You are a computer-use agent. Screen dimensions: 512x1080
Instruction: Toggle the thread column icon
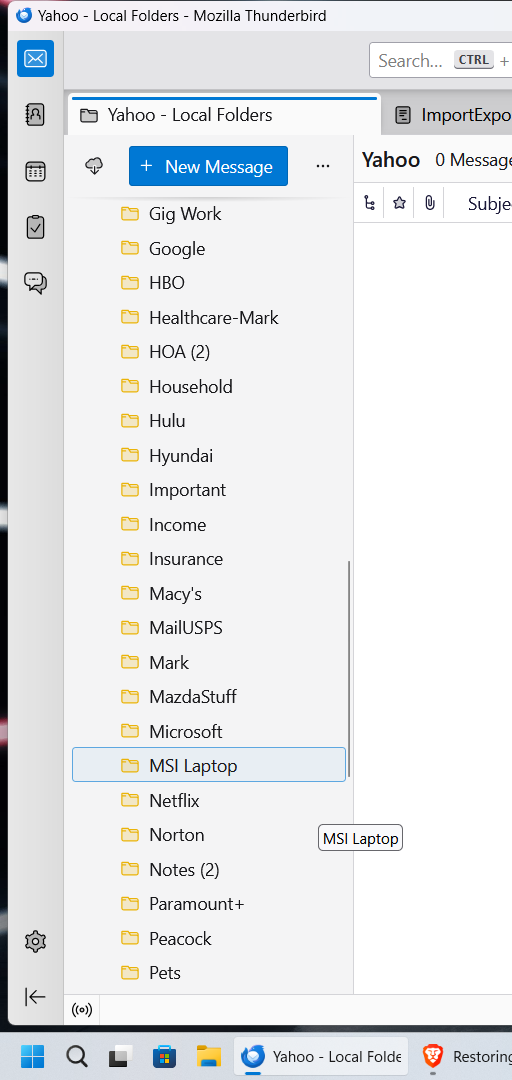click(370, 203)
